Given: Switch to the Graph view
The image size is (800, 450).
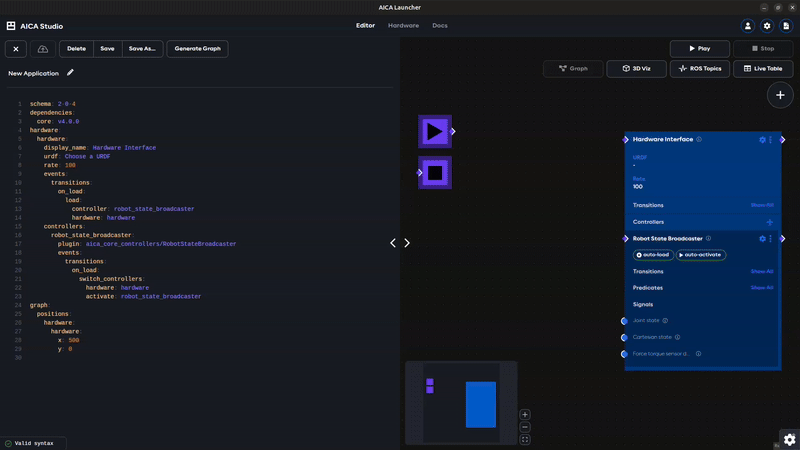Looking at the screenshot, I should pyautogui.click(x=573, y=68).
